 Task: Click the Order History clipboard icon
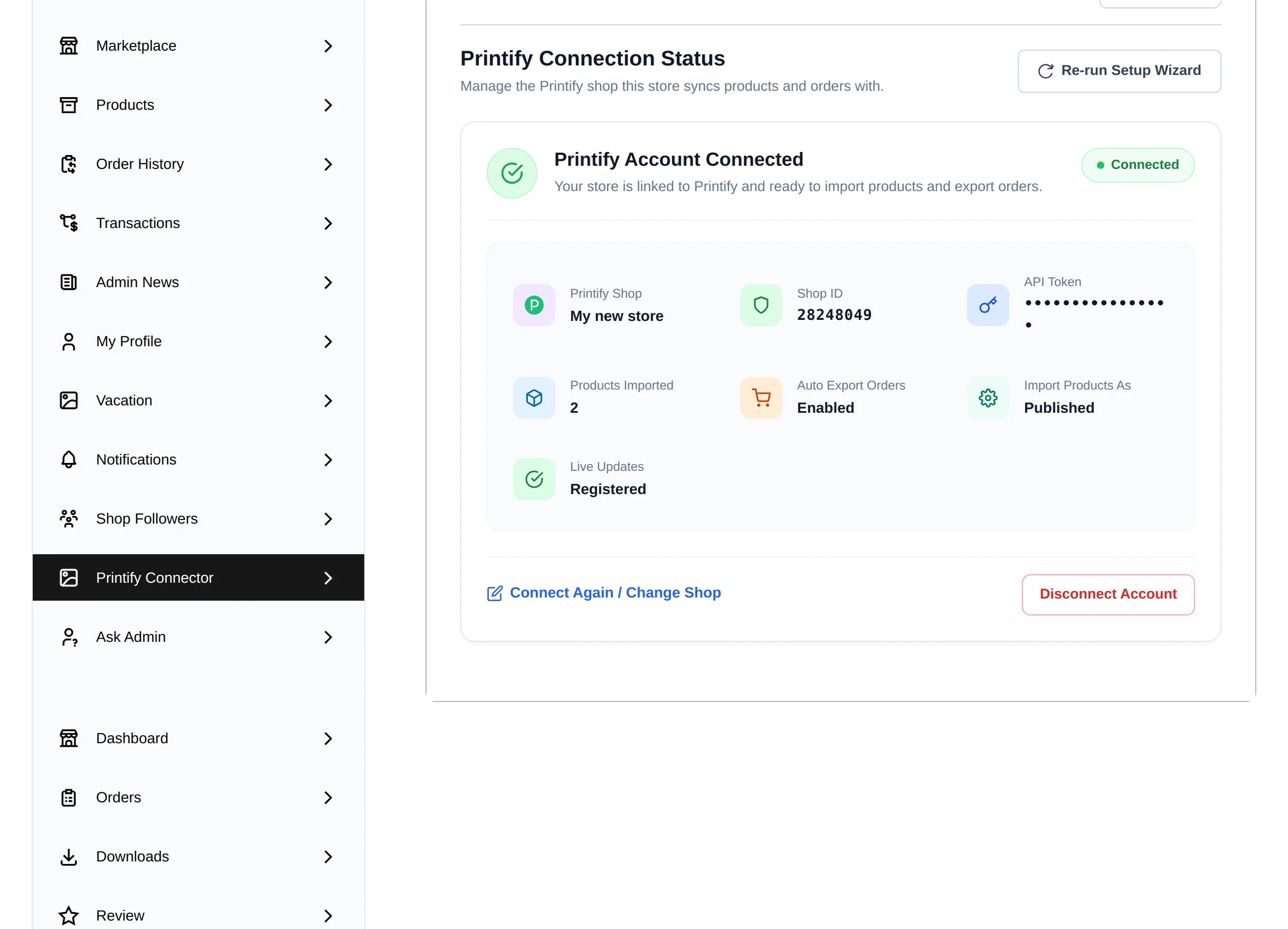69,164
